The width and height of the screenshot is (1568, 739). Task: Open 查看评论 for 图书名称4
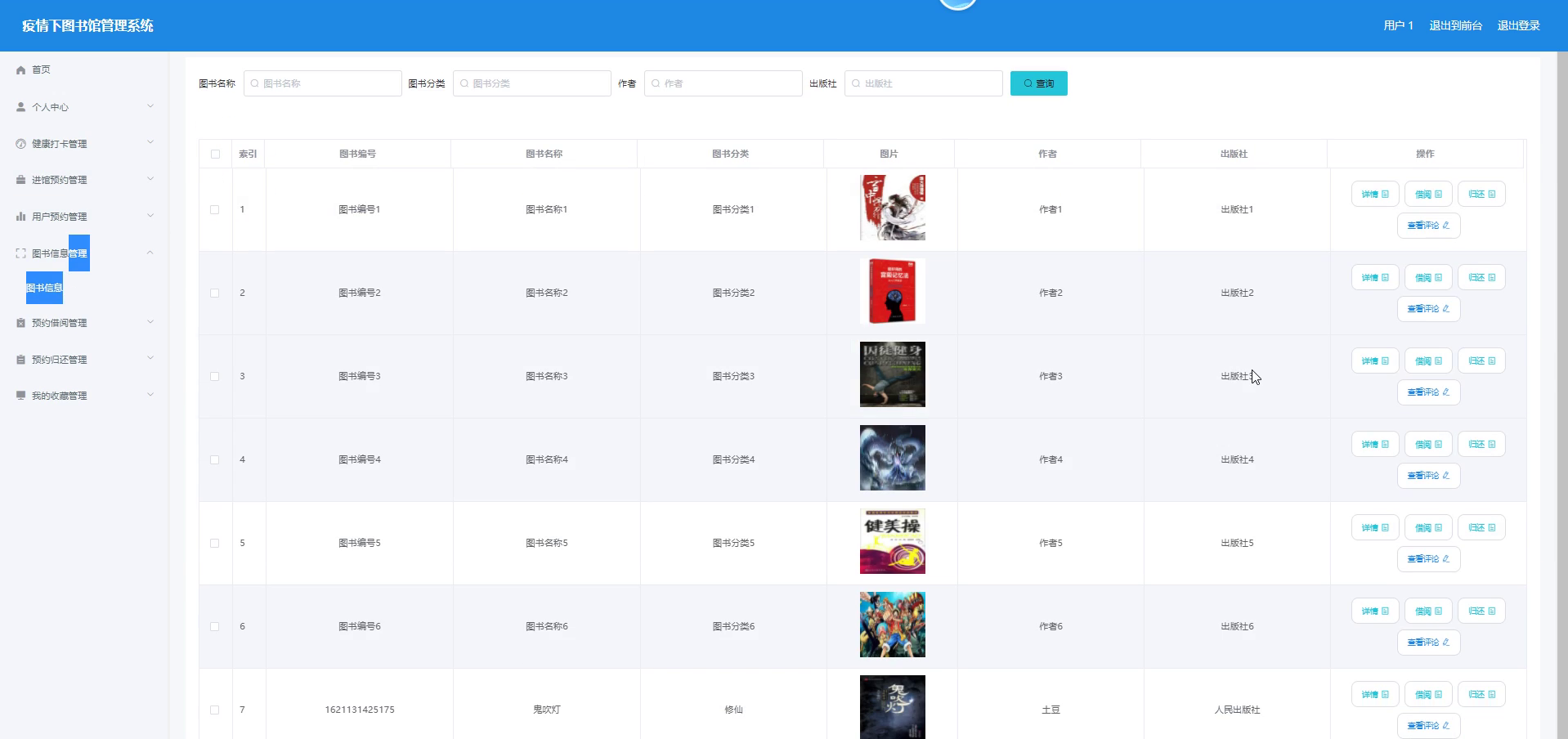click(1428, 476)
